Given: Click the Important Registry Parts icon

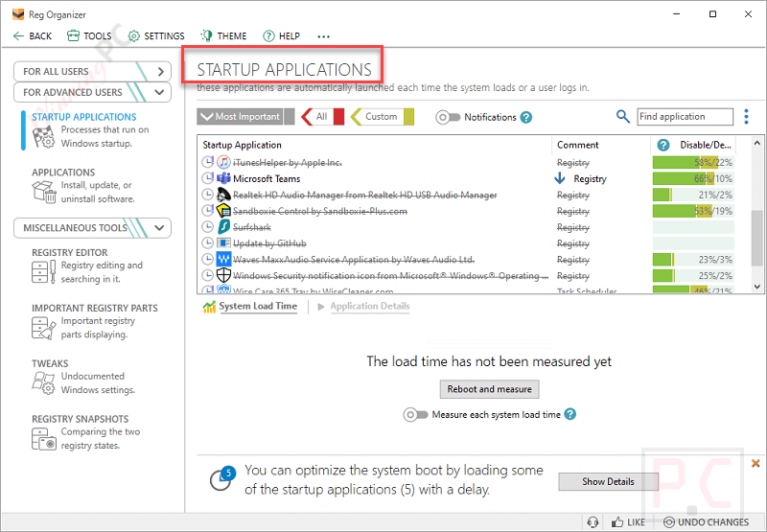Looking at the screenshot, I should [44, 328].
